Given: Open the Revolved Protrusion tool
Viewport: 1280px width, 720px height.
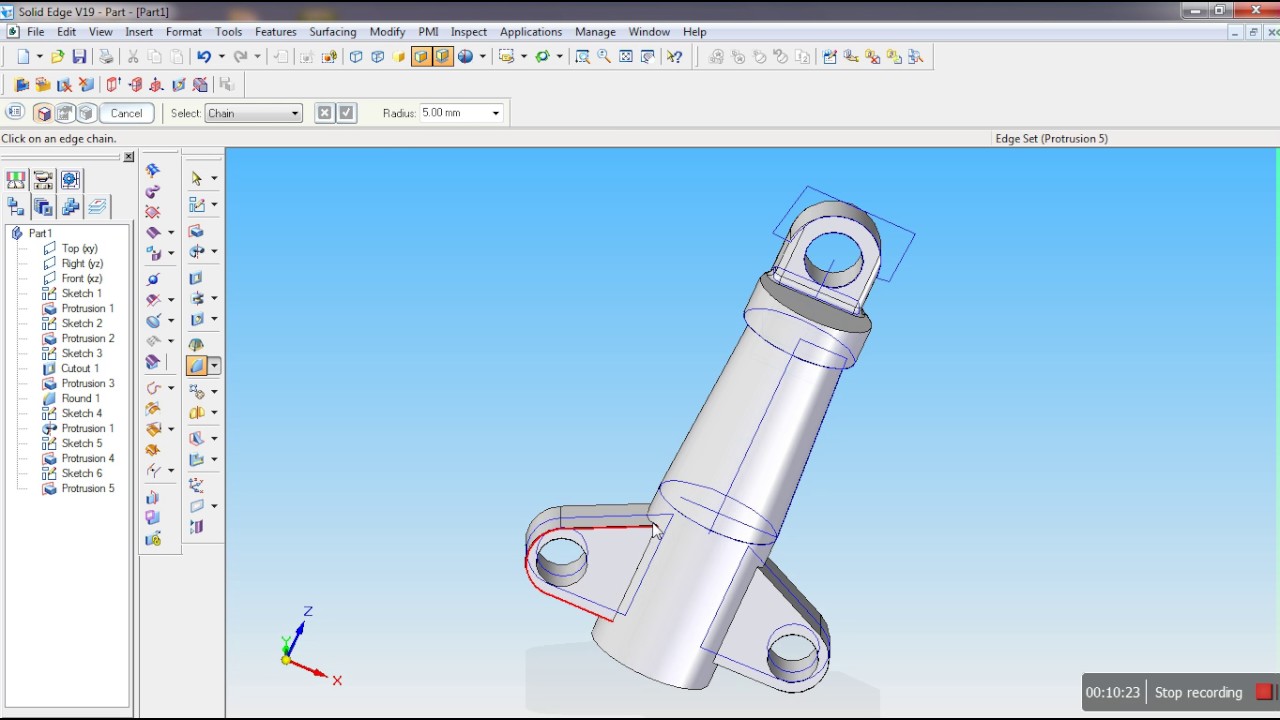Looking at the screenshot, I should [196, 251].
